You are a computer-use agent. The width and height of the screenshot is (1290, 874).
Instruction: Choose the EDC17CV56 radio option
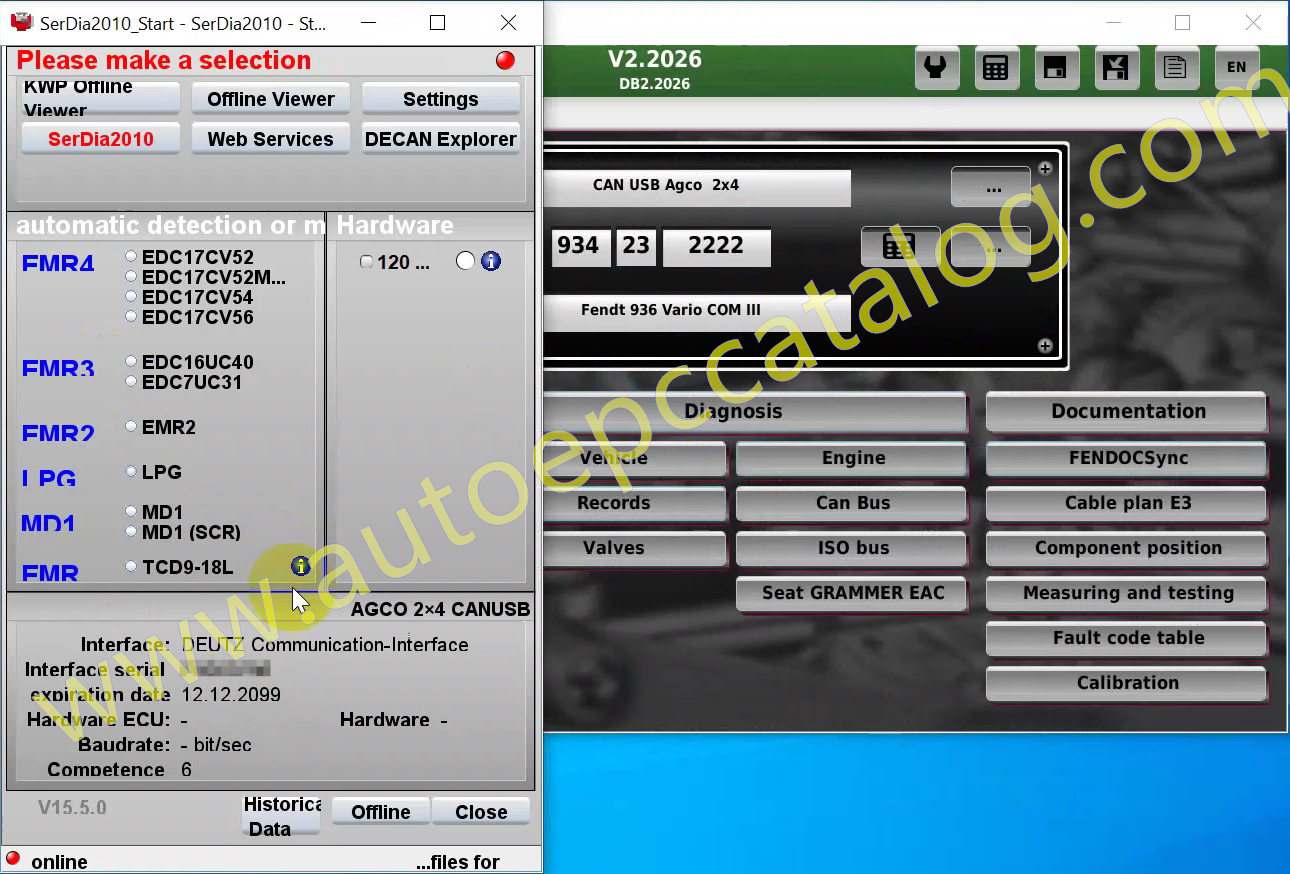(x=131, y=316)
